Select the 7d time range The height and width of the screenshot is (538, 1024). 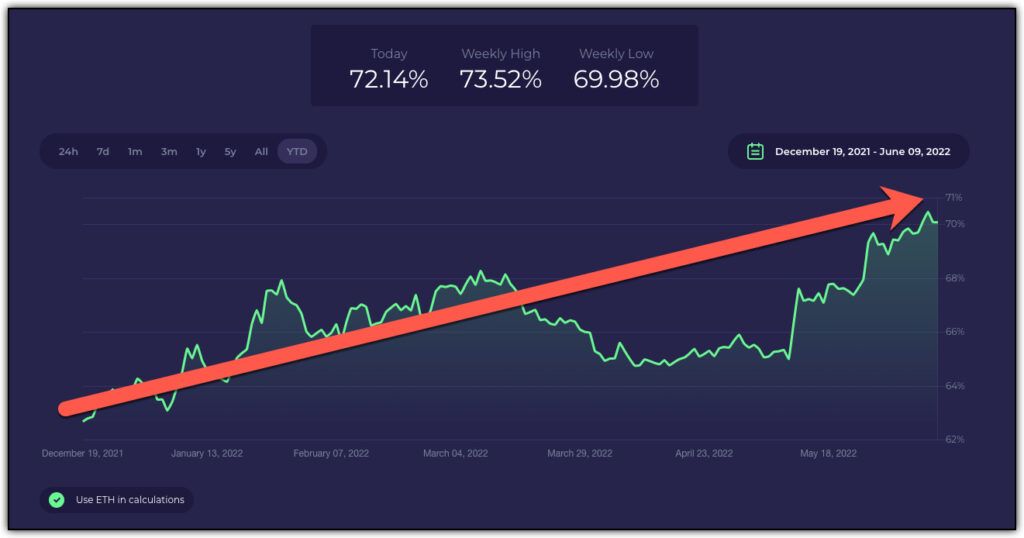[103, 151]
